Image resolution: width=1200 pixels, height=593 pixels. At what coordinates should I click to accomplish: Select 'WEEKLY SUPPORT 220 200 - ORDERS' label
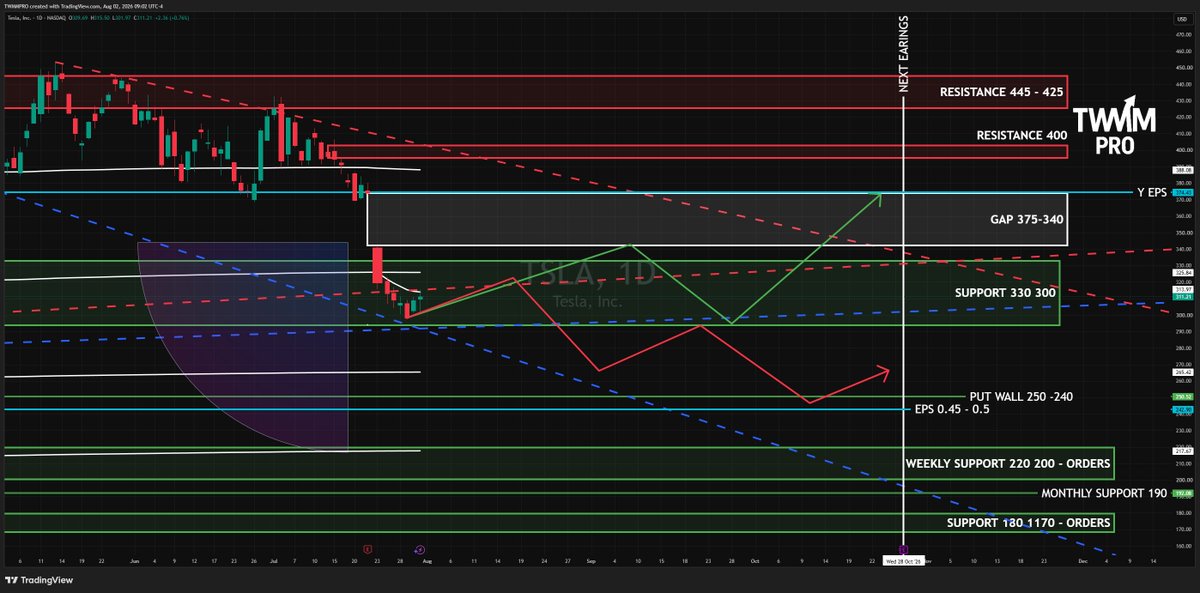[x=1007, y=464]
